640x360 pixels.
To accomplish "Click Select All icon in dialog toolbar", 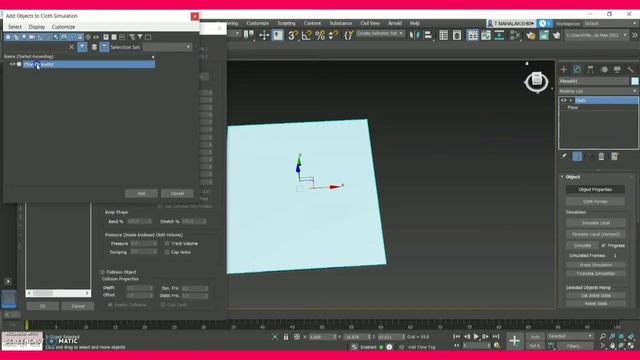I will tap(106, 37).
